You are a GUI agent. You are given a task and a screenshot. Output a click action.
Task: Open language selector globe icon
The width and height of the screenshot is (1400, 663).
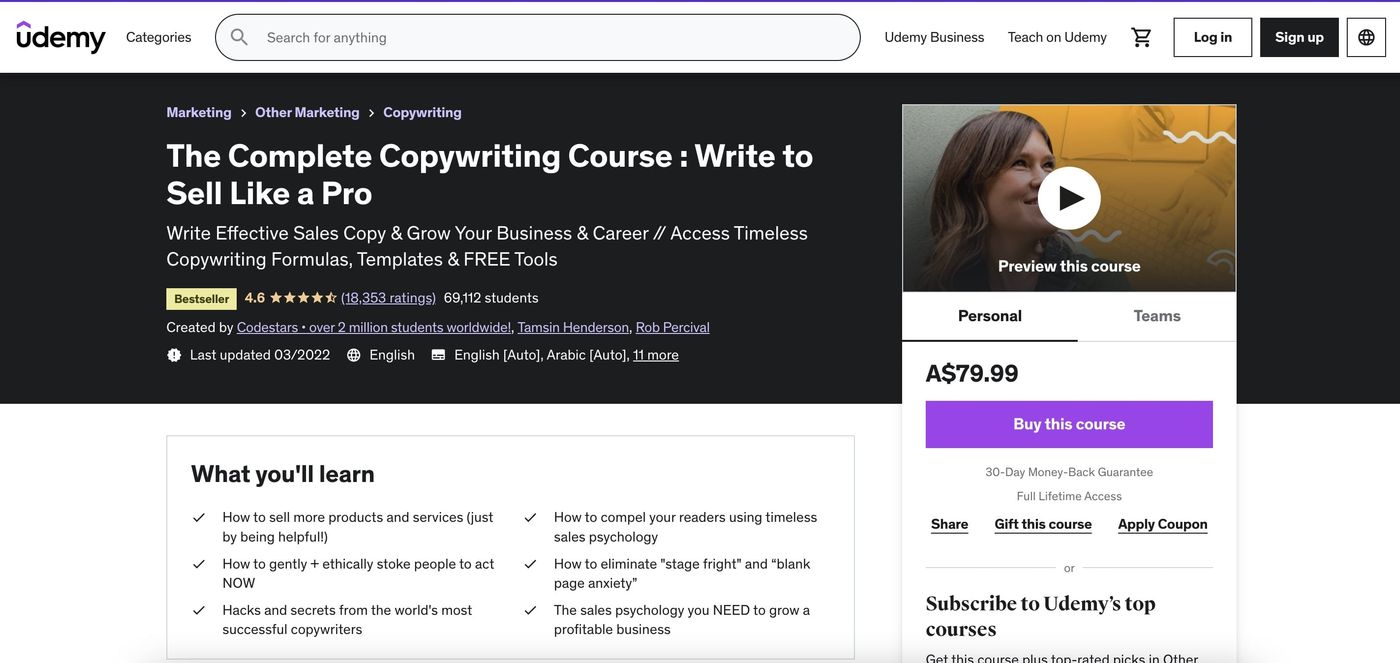coord(1366,37)
